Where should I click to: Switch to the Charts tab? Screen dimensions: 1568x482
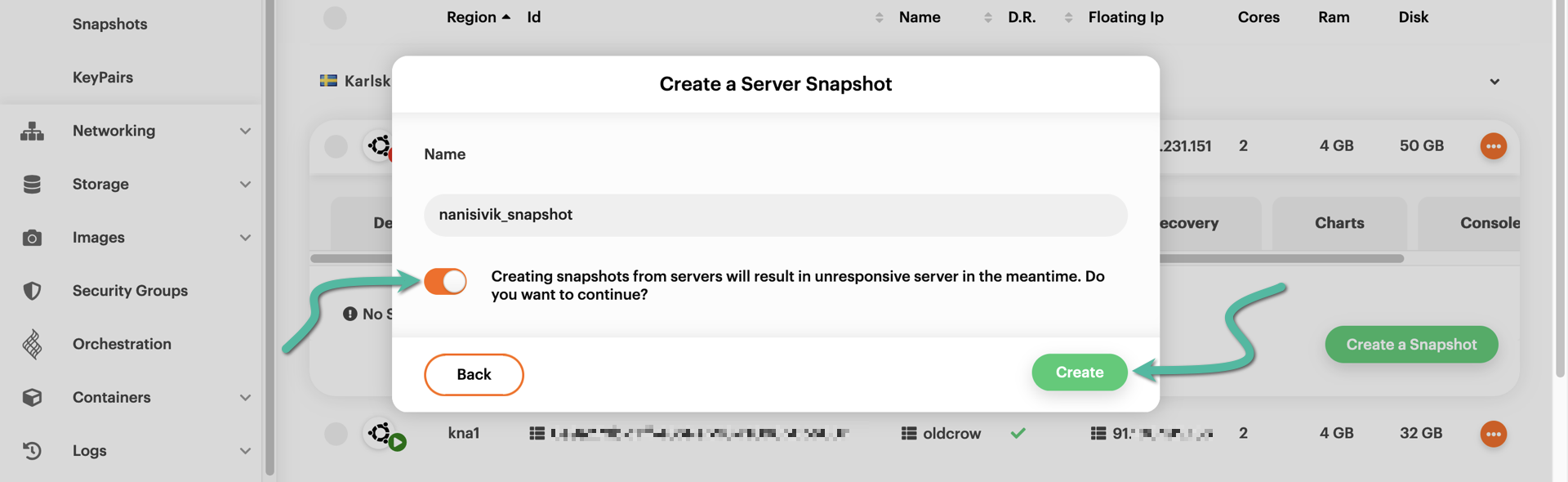1339,223
